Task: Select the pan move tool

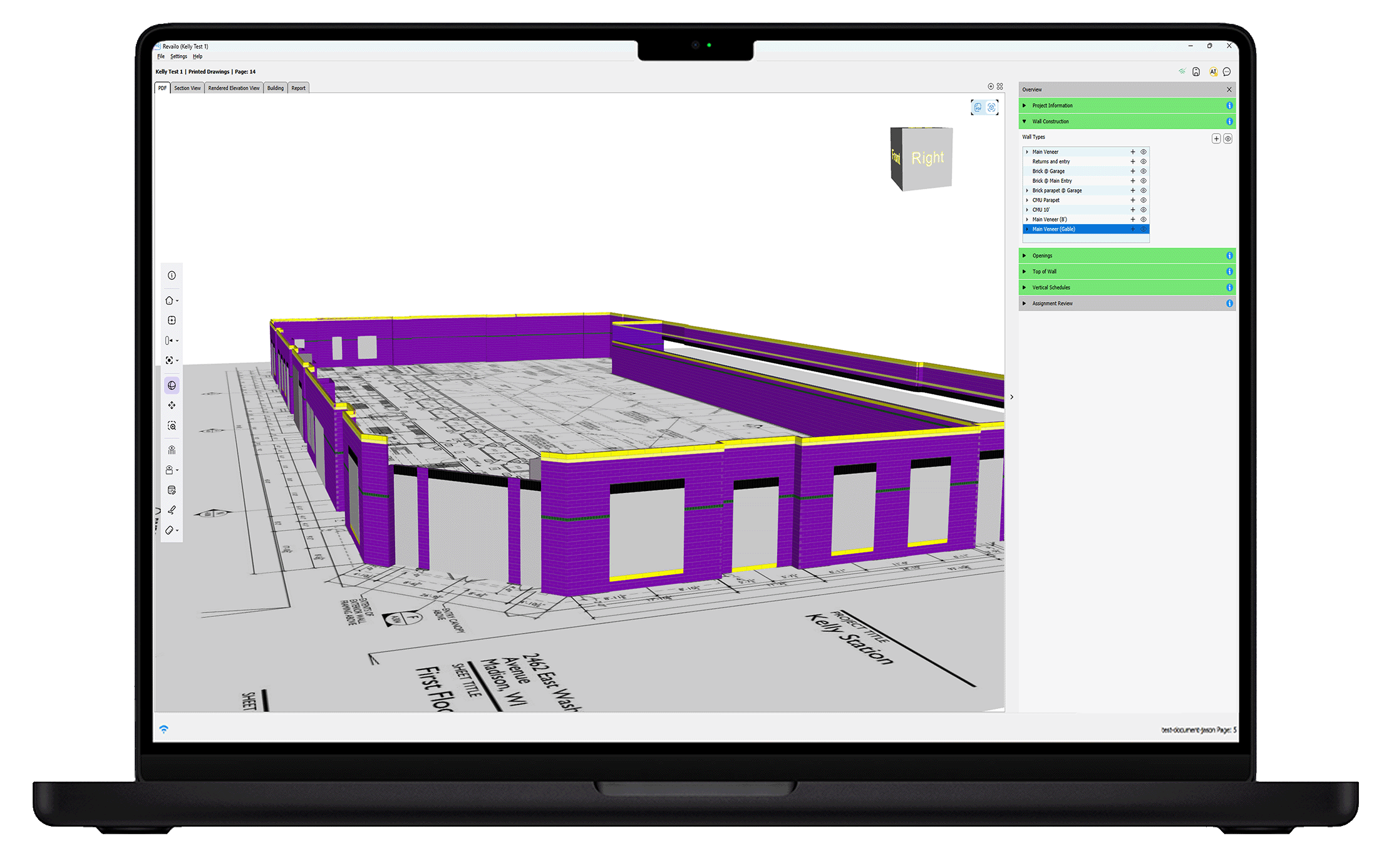Action: click(x=172, y=406)
